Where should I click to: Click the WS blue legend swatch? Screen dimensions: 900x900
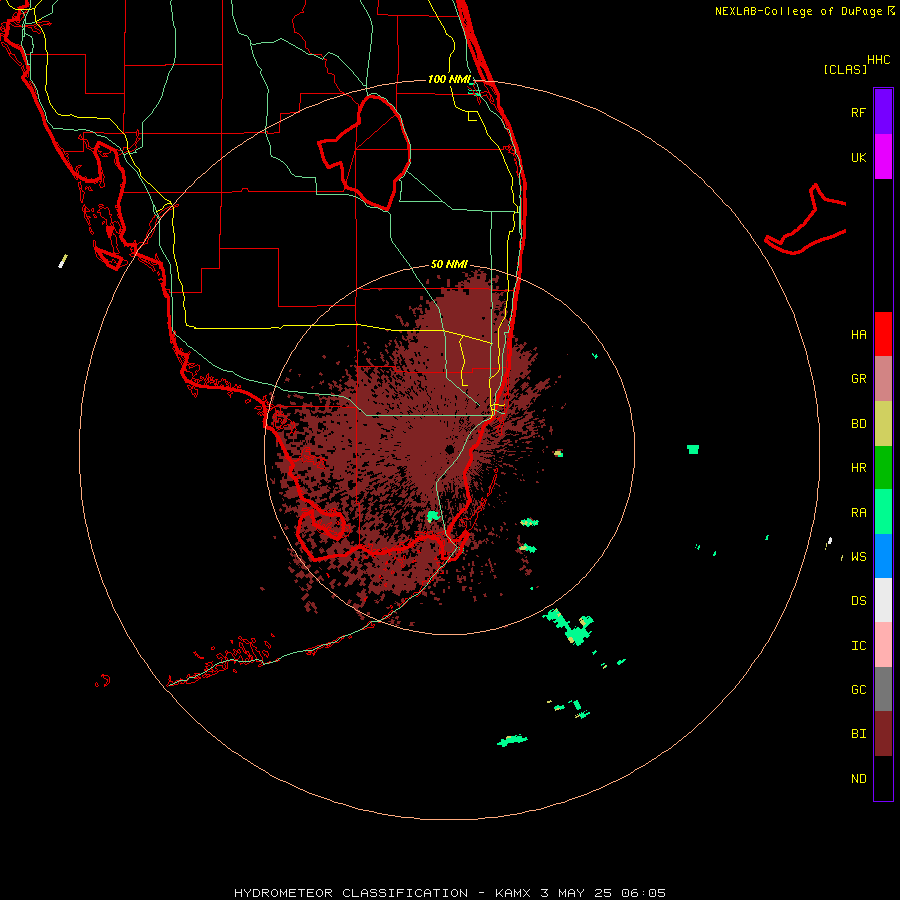pos(883,556)
